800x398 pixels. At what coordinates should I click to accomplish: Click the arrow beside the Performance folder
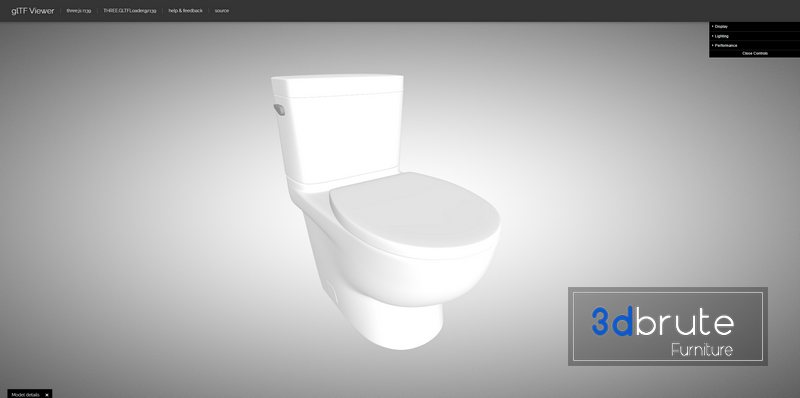713,45
